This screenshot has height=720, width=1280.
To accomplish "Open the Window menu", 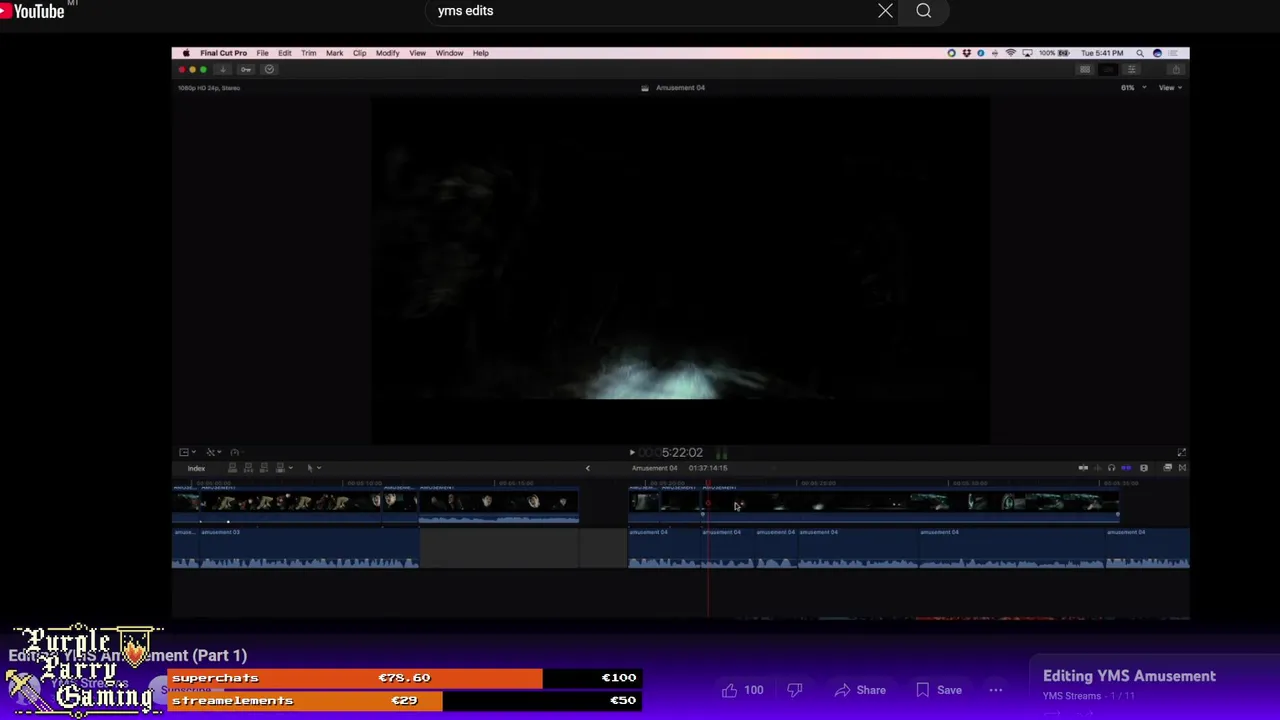I will pos(449,53).
